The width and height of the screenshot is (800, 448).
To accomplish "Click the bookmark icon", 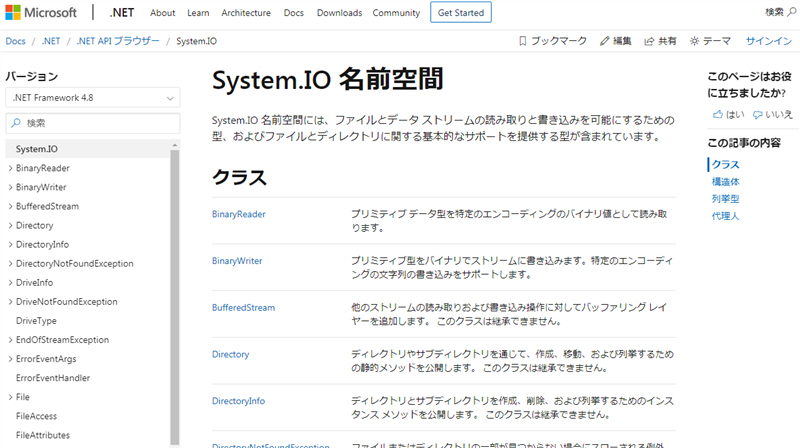I will pos(522,41).
